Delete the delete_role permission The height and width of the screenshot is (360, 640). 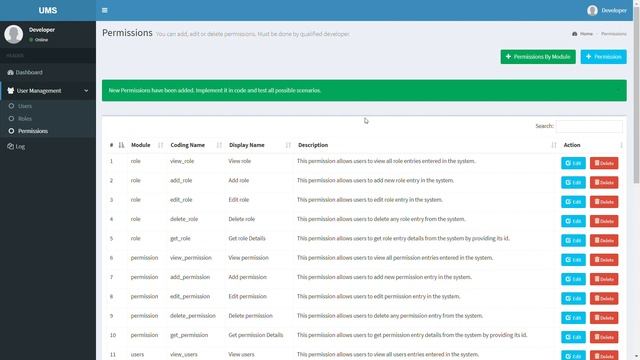pyautogui.click(x=604, y=221)
